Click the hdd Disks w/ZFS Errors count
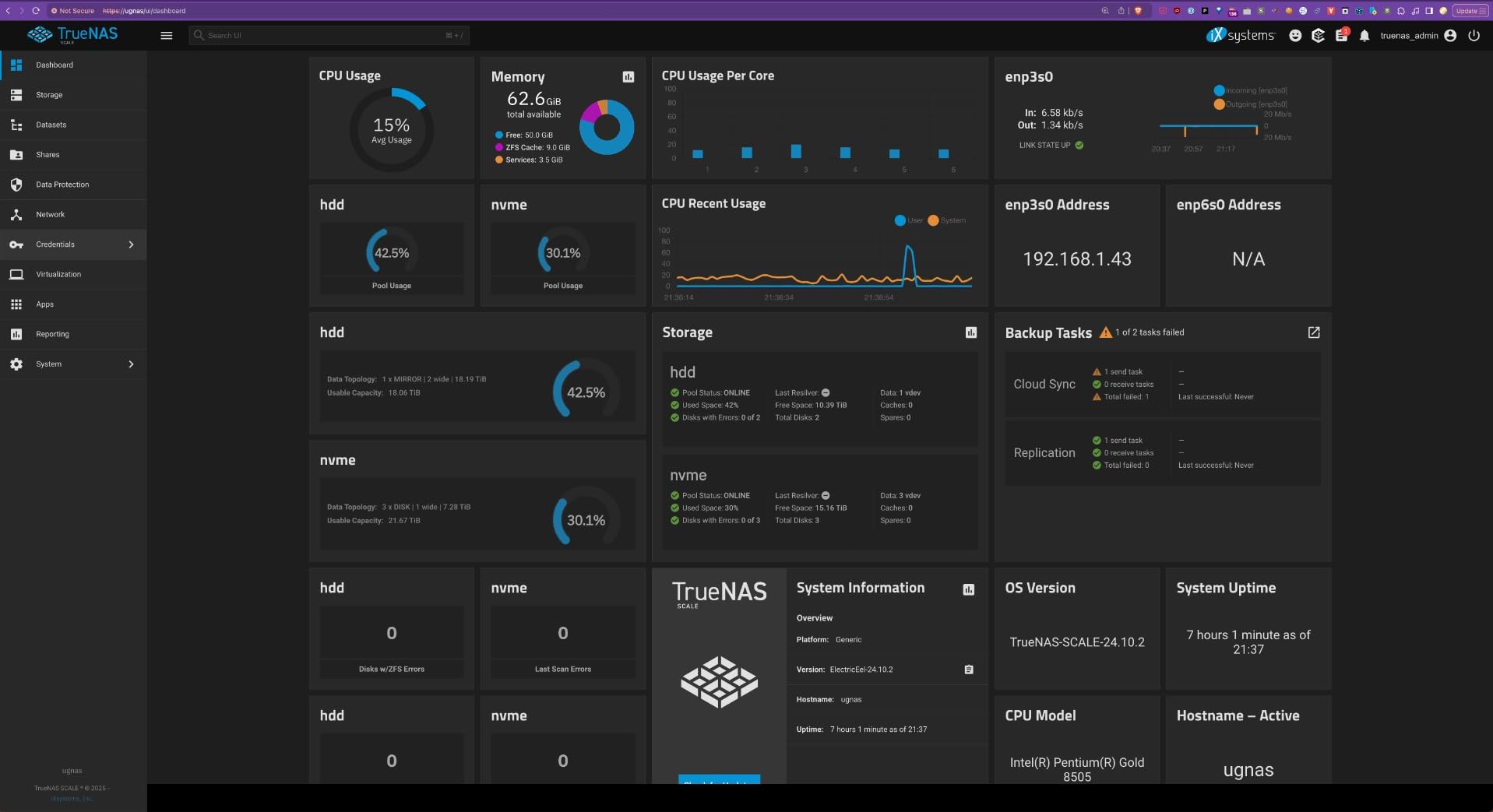This screenshot has width=1493, height=812. pos(392,634)
